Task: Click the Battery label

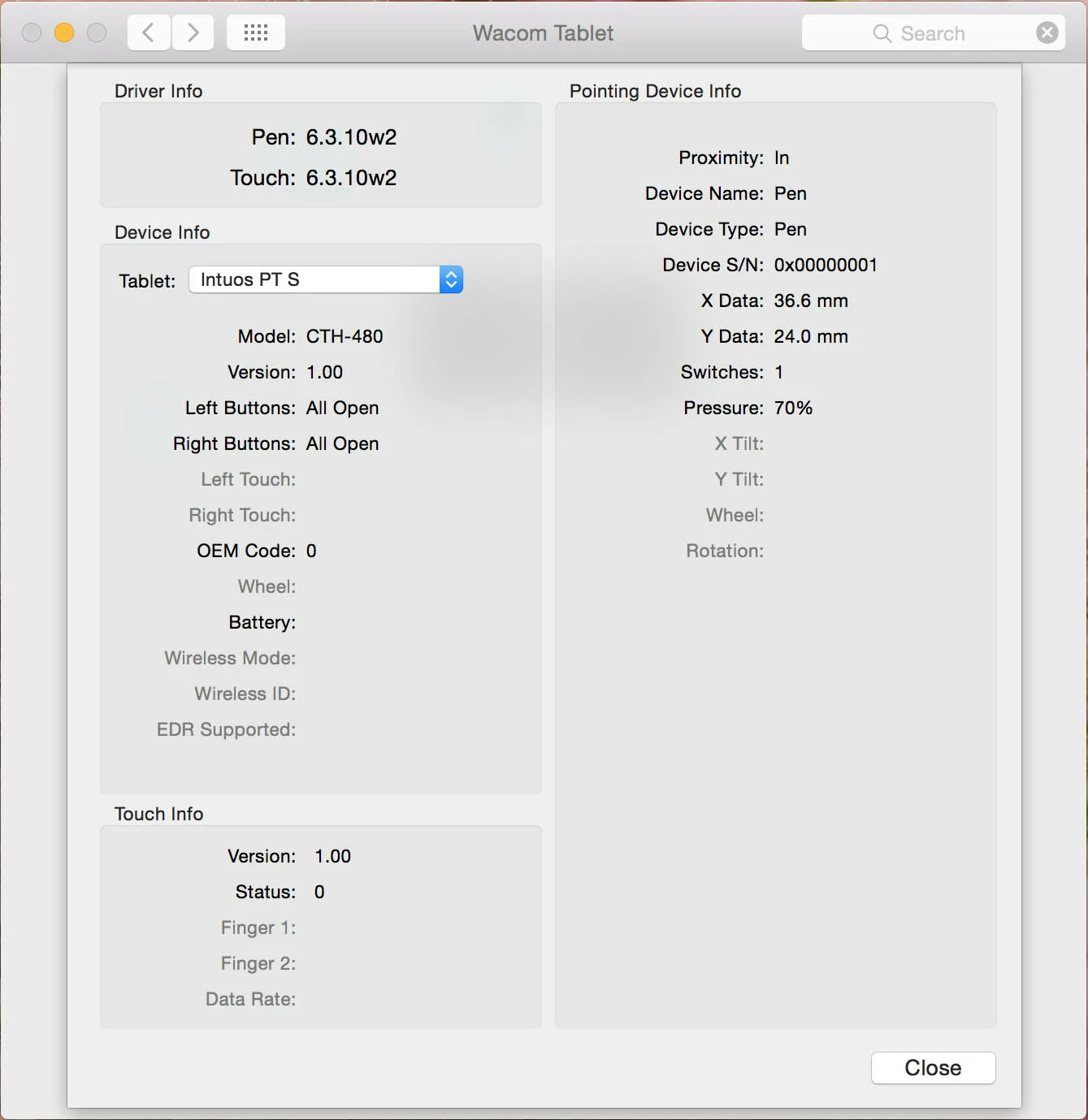Action: coord(262,622)
